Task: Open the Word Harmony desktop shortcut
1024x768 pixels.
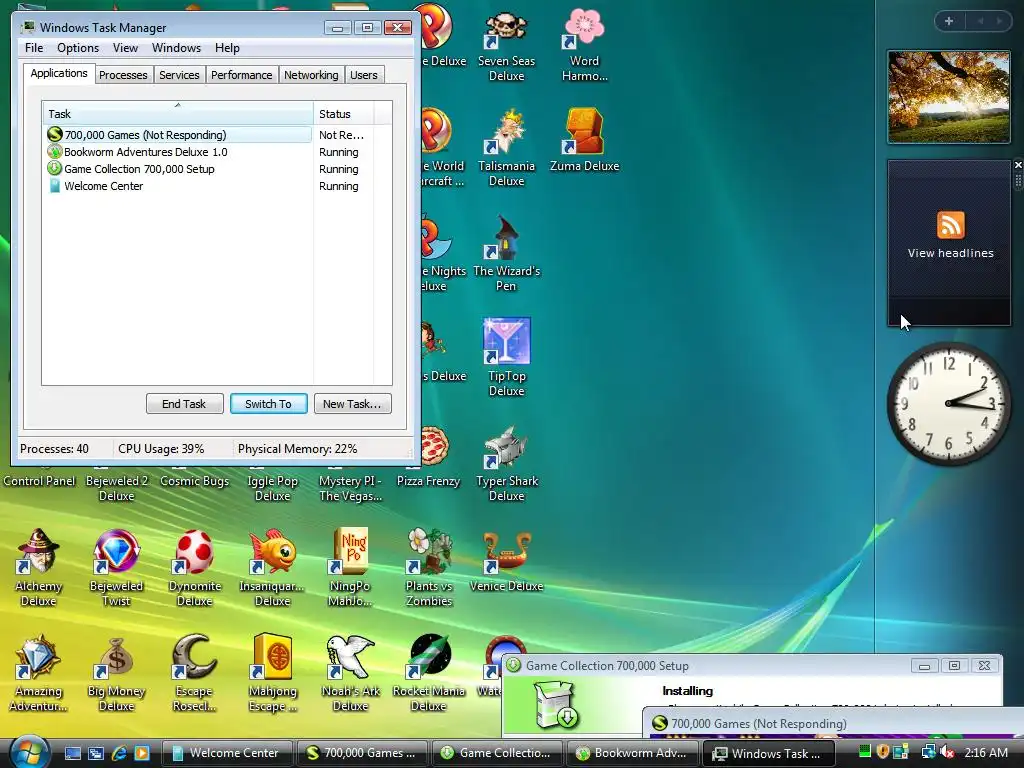Action: [x=584, y=46]
